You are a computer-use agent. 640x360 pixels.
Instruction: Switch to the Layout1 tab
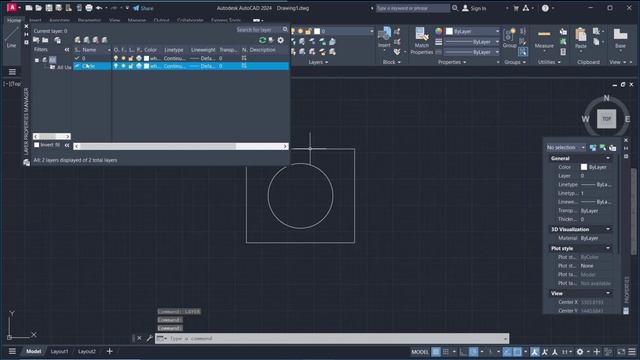pos(59,351)
